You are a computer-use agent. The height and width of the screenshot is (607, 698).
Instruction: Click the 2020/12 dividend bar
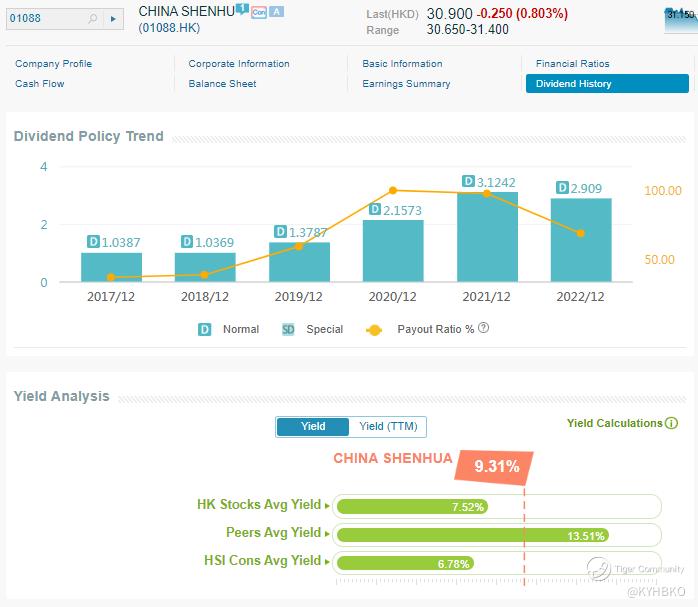click(393, 251)
